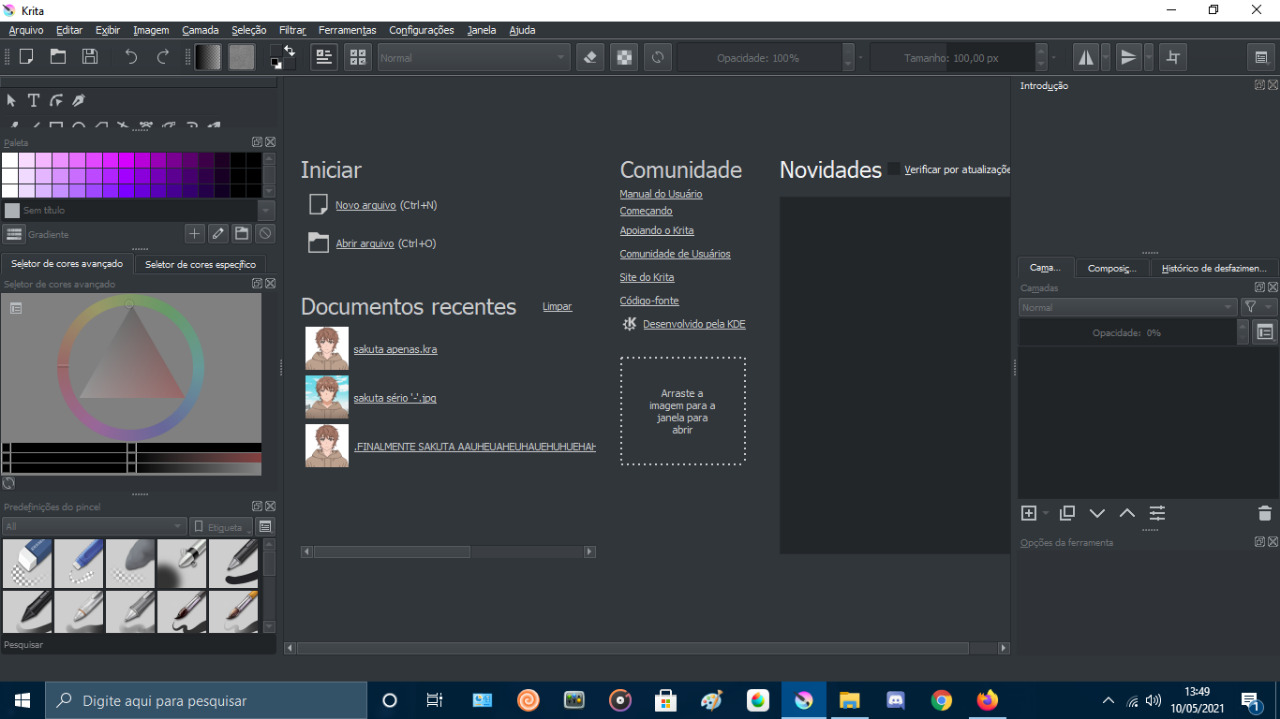Click the move layer up arrow

click(x=1127, y=513)
